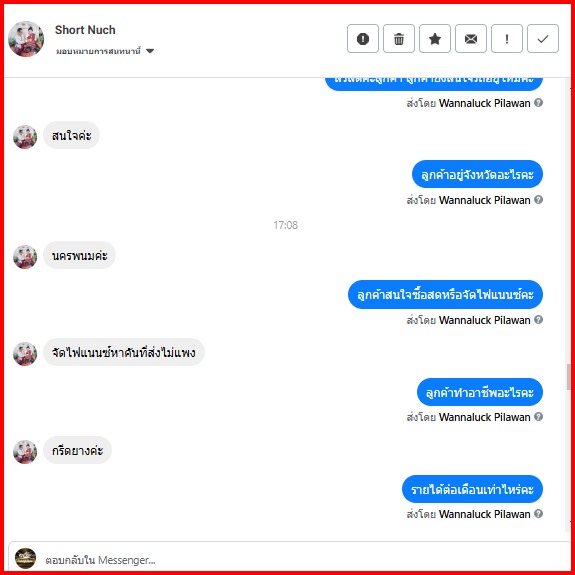The width and height of the screenshot is (575, 575).
Task: Click customer avatar beside สนใจค่ะ message
Action: 25,137
